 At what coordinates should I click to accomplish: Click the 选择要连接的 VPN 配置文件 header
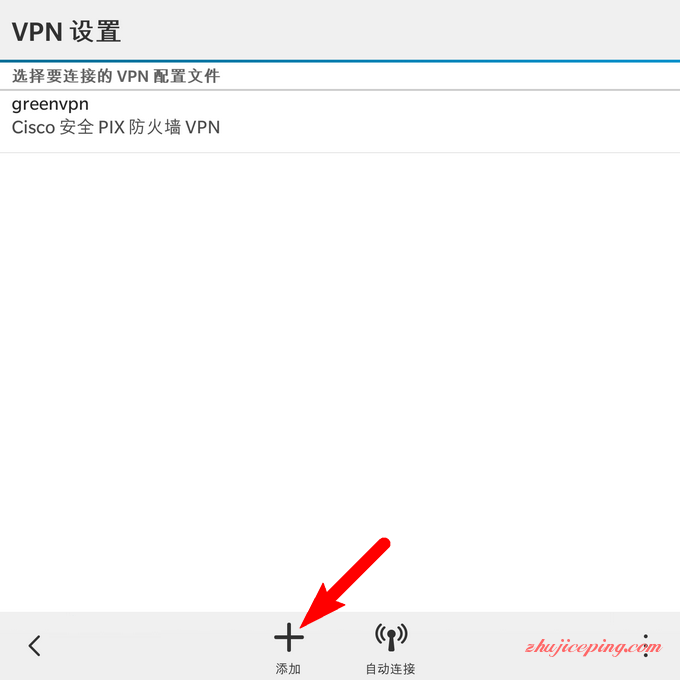(116, 76)
